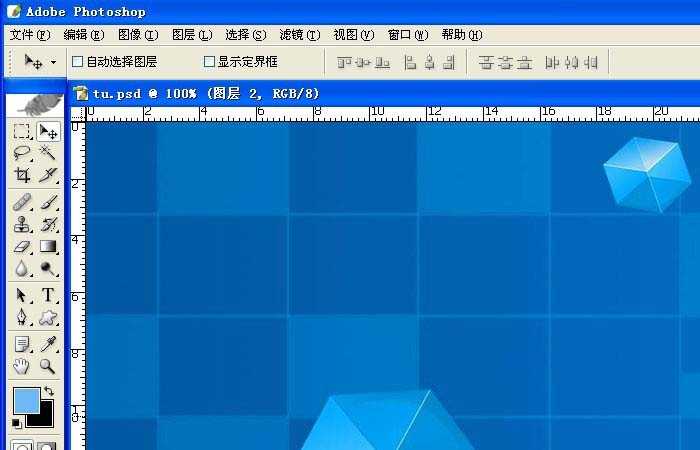
Task: Align vertical centers in options bar
Action: (x=363, y=62)
